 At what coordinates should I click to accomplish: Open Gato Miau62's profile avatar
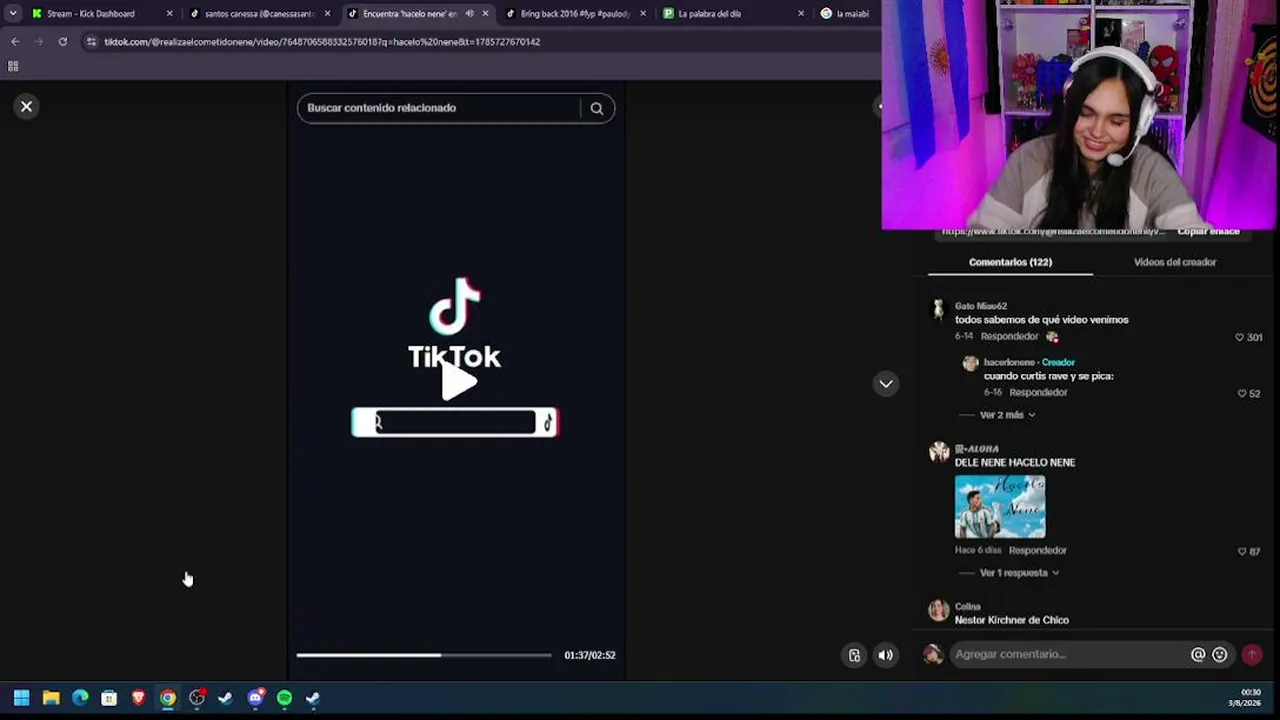click(x=938, y=310)
